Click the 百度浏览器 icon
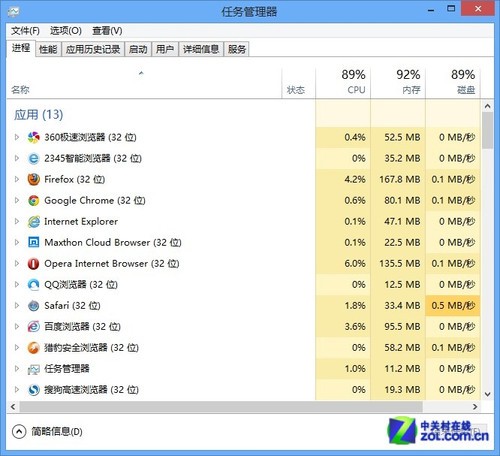Image resolution: width=500 pixels, height=456 pixels. (x=33, y=327)
